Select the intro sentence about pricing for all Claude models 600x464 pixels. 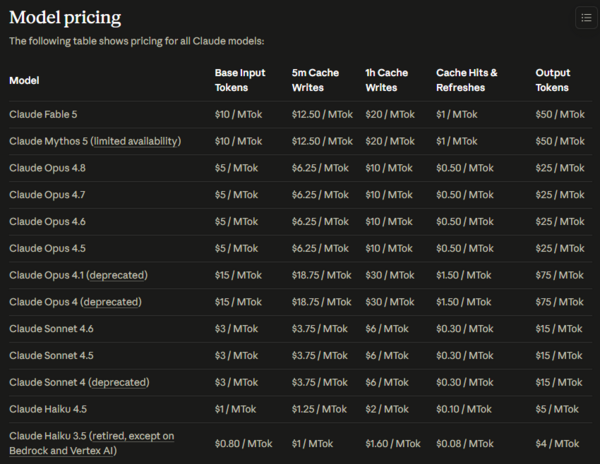(x=137, y=41)
